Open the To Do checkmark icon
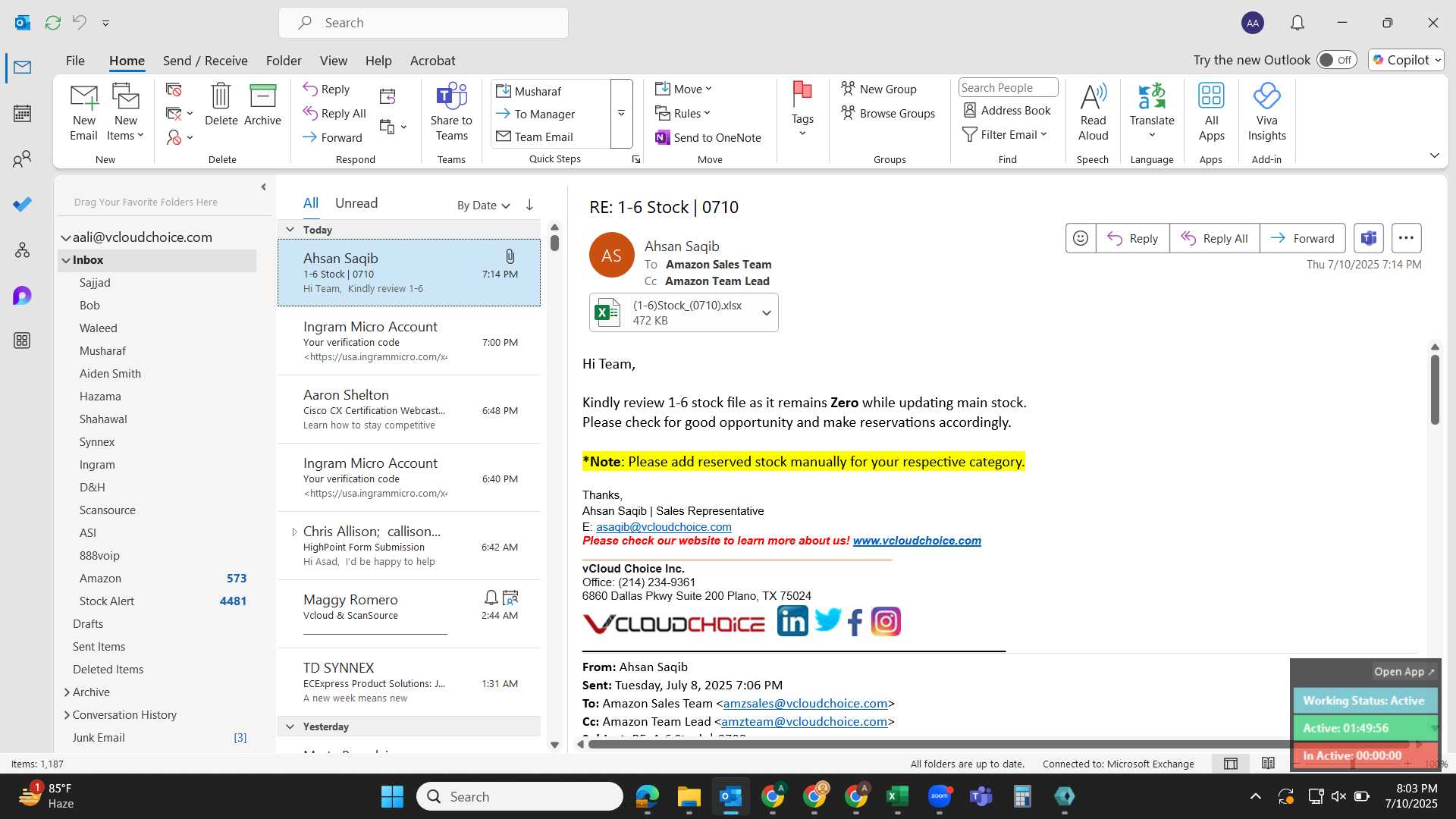 pos(22,205)
